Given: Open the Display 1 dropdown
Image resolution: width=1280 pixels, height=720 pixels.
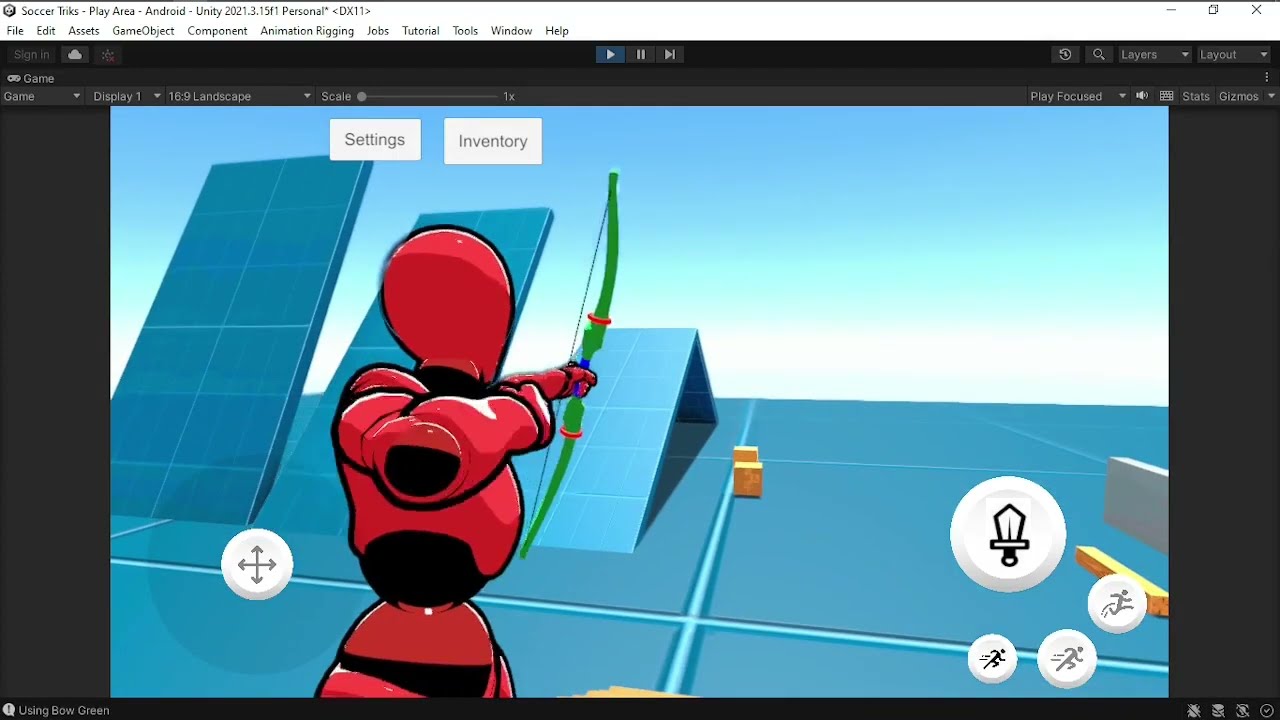Looking at the screenshot, I should 127,96.
